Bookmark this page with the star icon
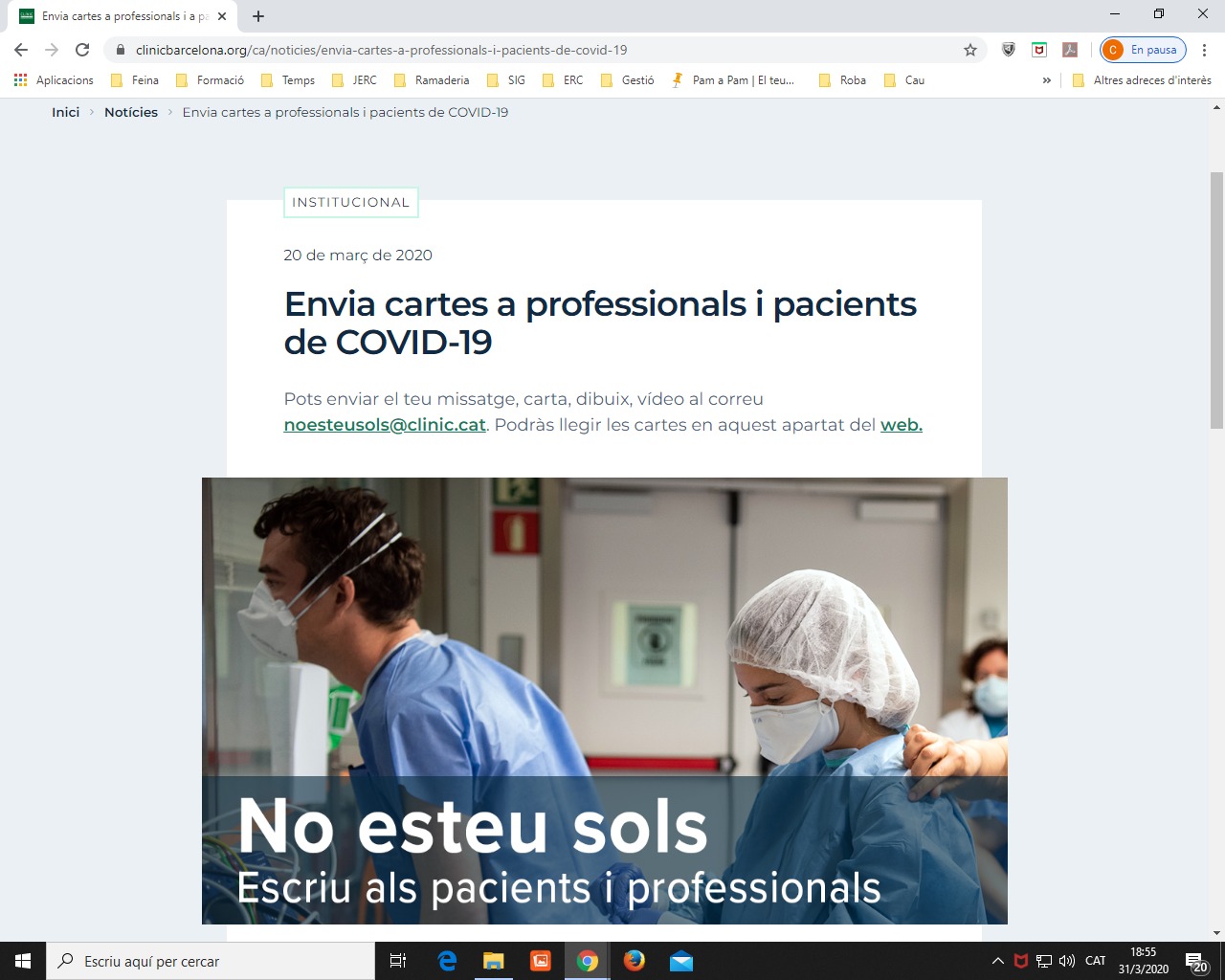This screenshot has width=1225, height=980. point(969,50)
